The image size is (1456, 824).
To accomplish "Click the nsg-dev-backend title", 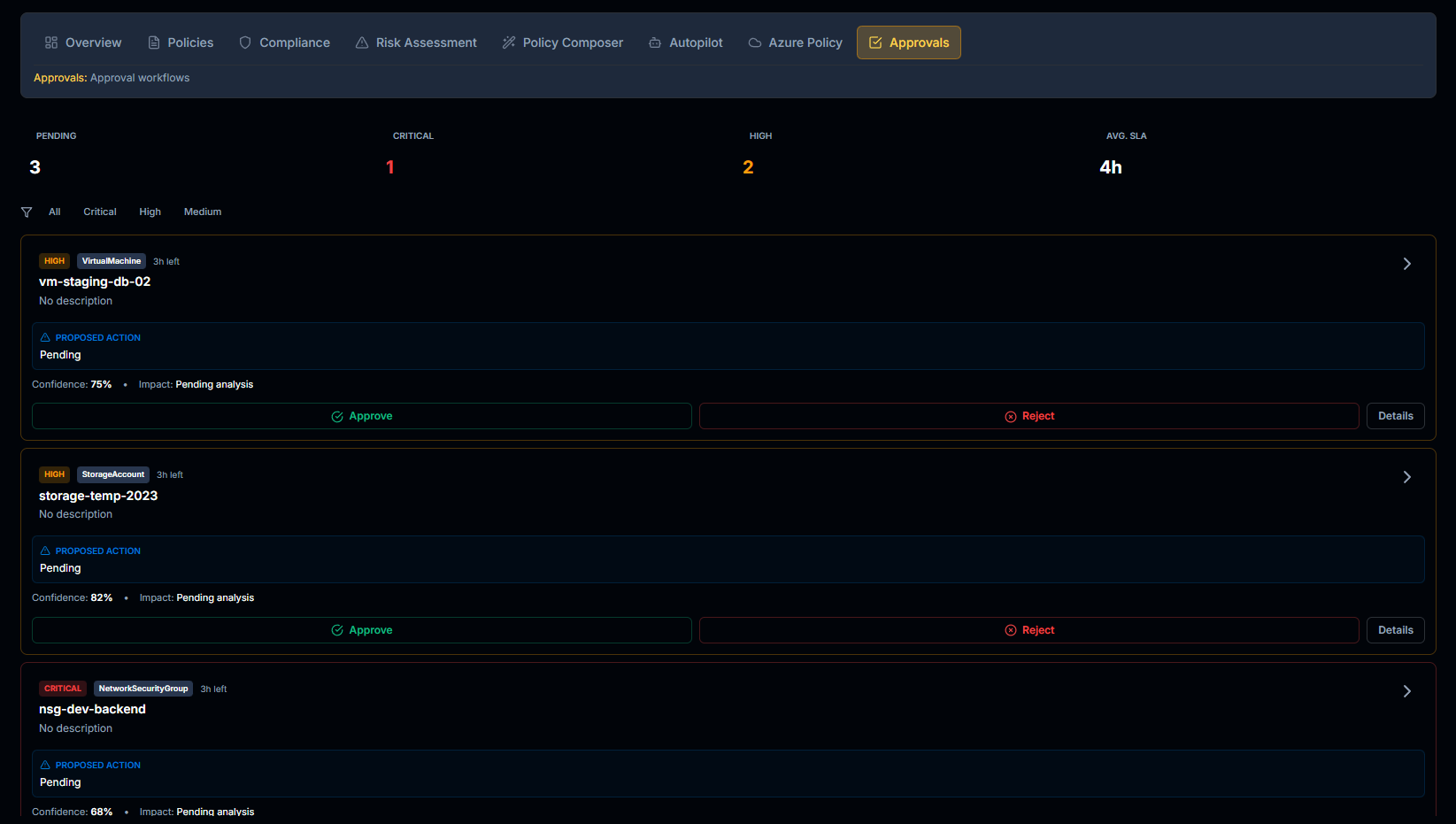I will point(92,709).
